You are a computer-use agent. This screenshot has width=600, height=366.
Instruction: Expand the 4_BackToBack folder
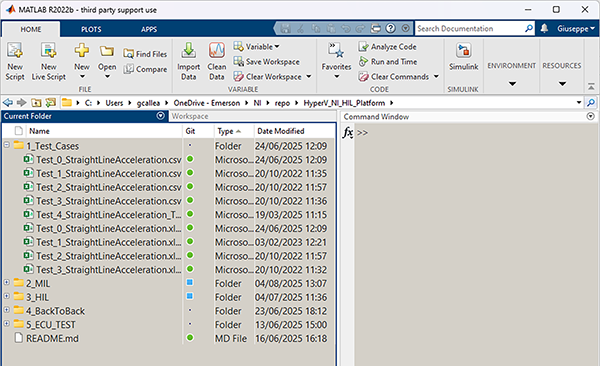pos(7,310)
